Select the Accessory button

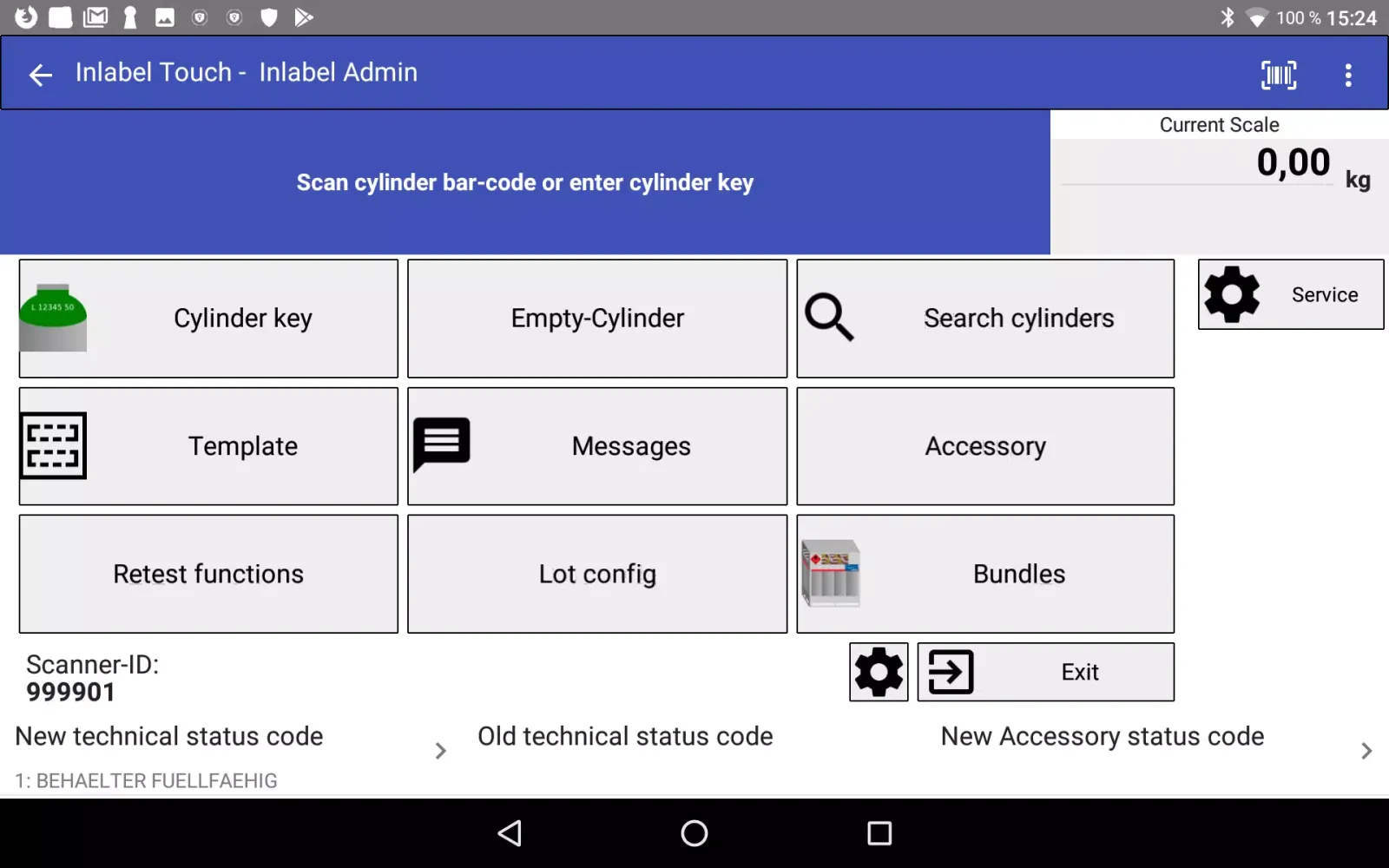click(985, 446)
